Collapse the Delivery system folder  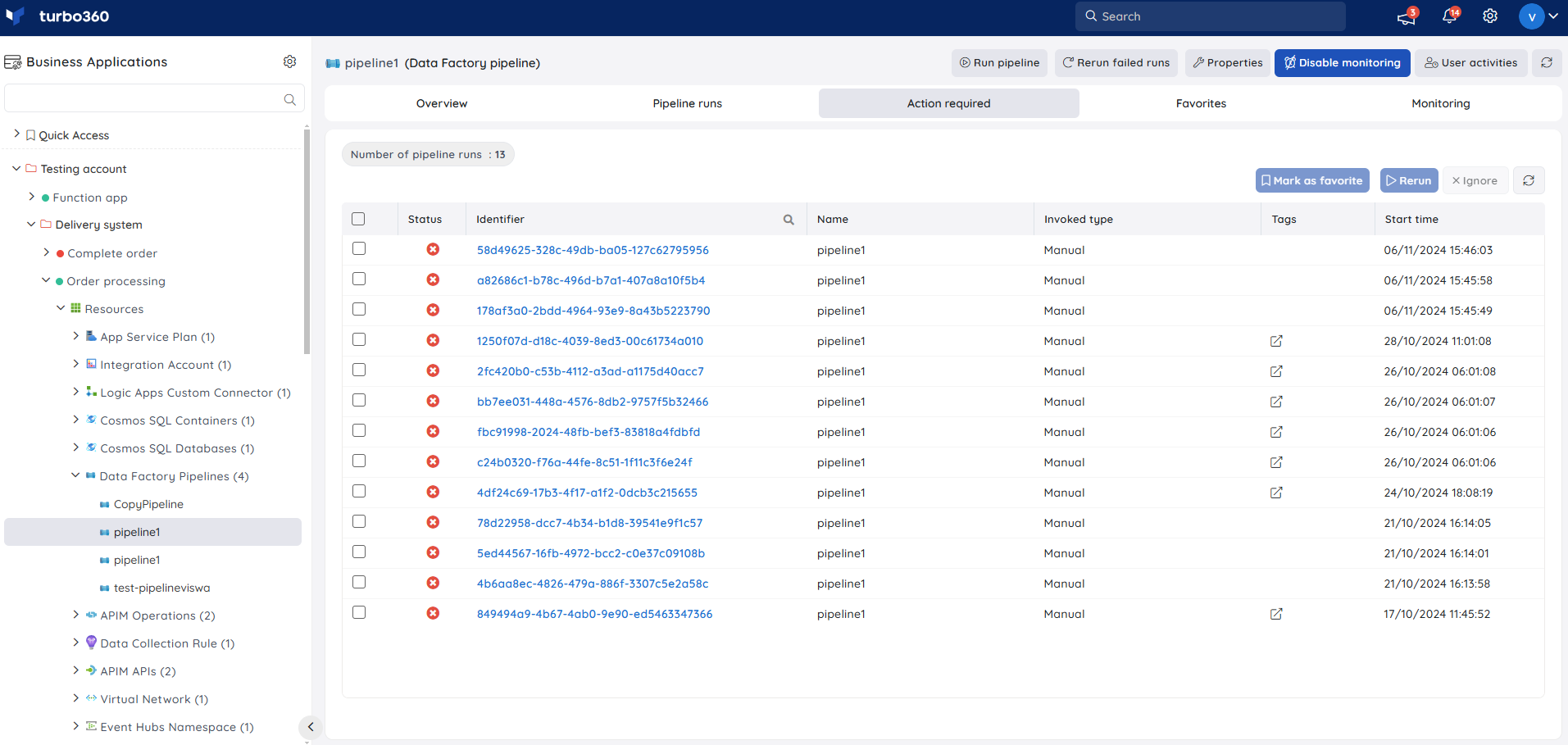point(31,224)
